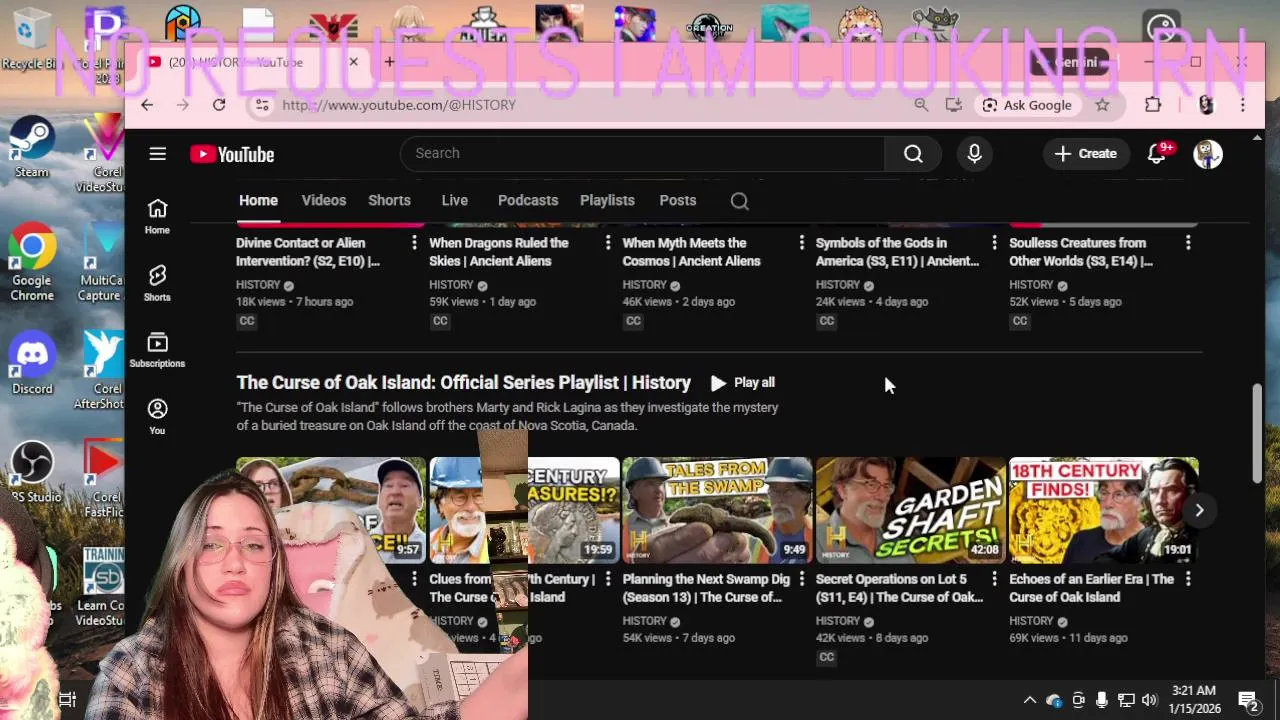Switch to the Posts tab
This screenshot has height=720, width=1280.
[678, 200]
